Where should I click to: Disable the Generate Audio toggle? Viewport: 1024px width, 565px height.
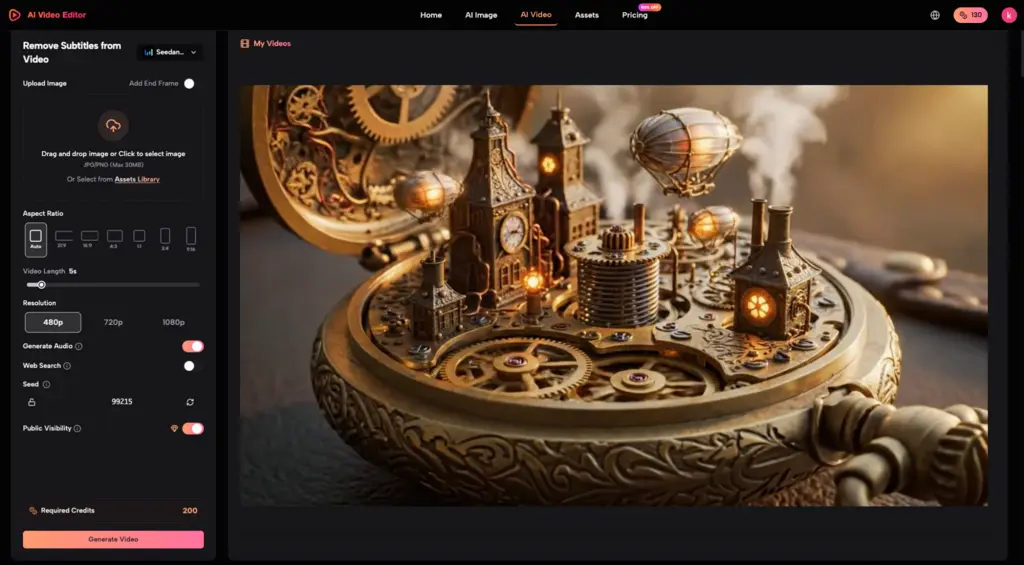[x=193, y=346]
